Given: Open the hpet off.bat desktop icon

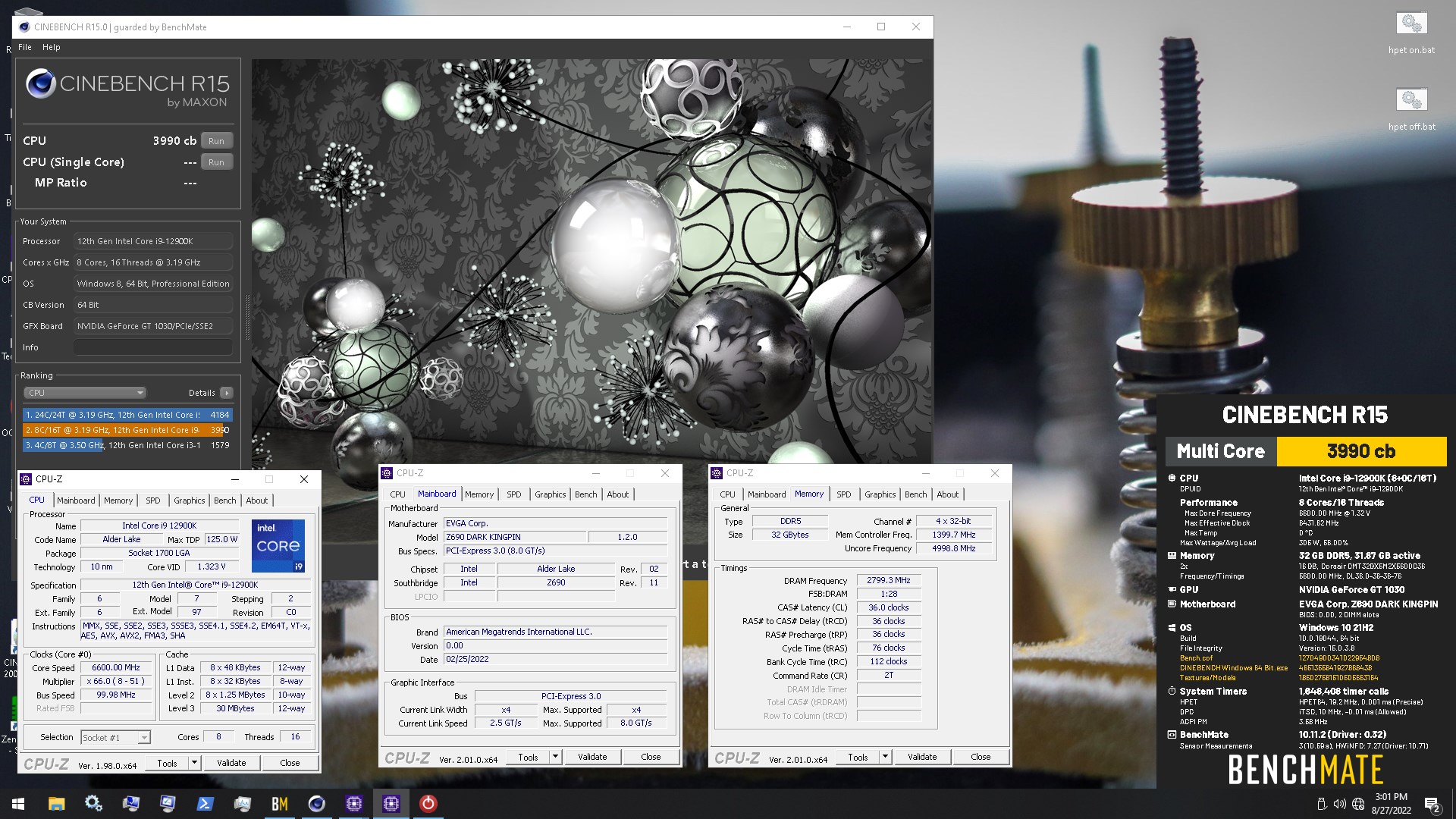Looking at the screenshot, I should coord(1411,109).
